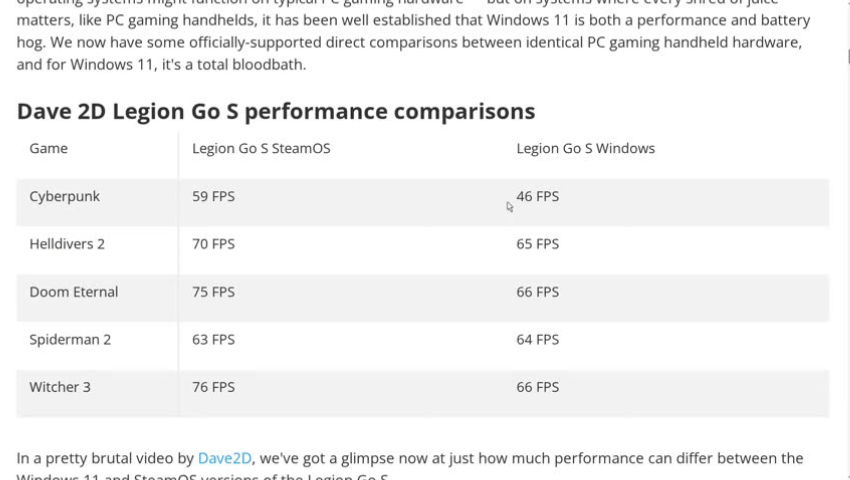Select the Helldivers 2 row label
This screenshot has width=850, height=480.
point(67,244)
